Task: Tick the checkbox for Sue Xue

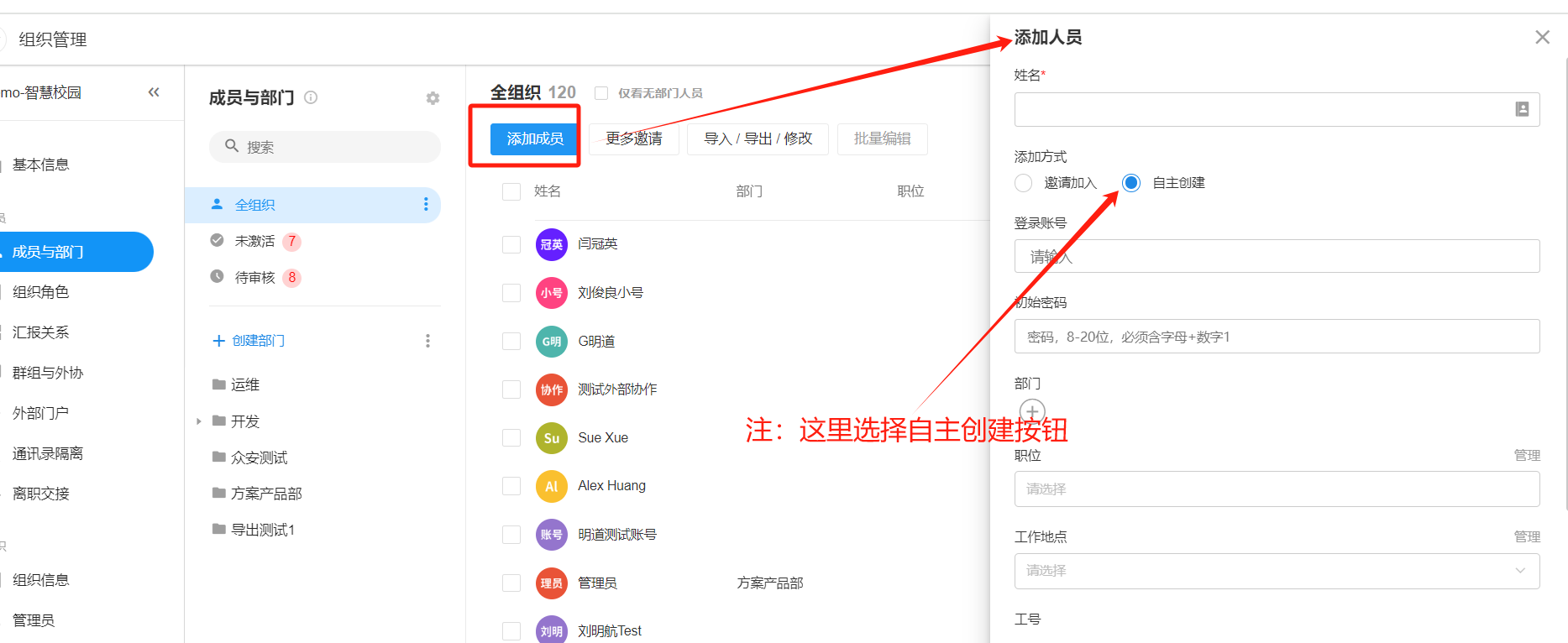Action: tap(511, 438)
